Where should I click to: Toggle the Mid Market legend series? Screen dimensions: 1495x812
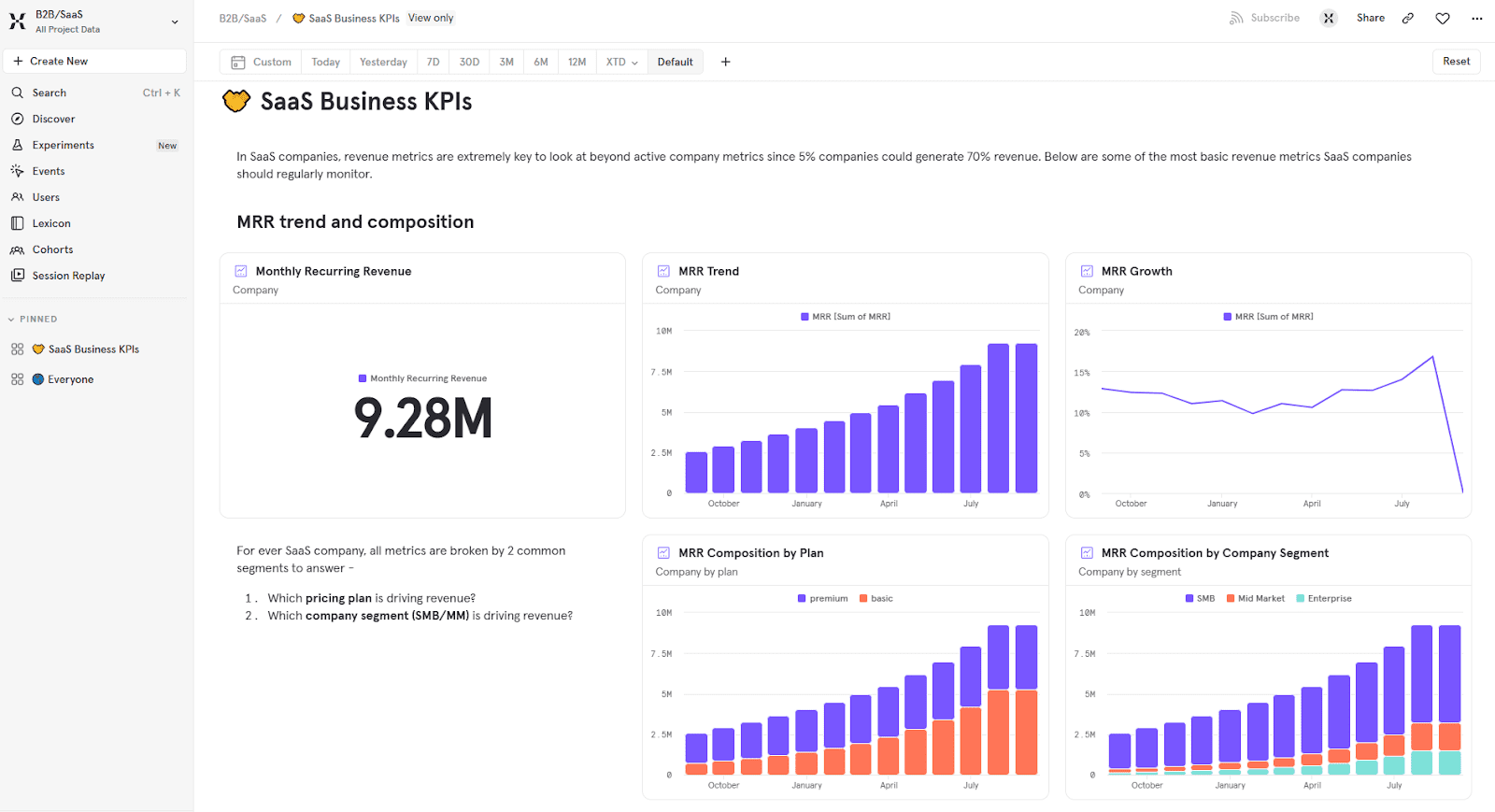coord(1255,598)
